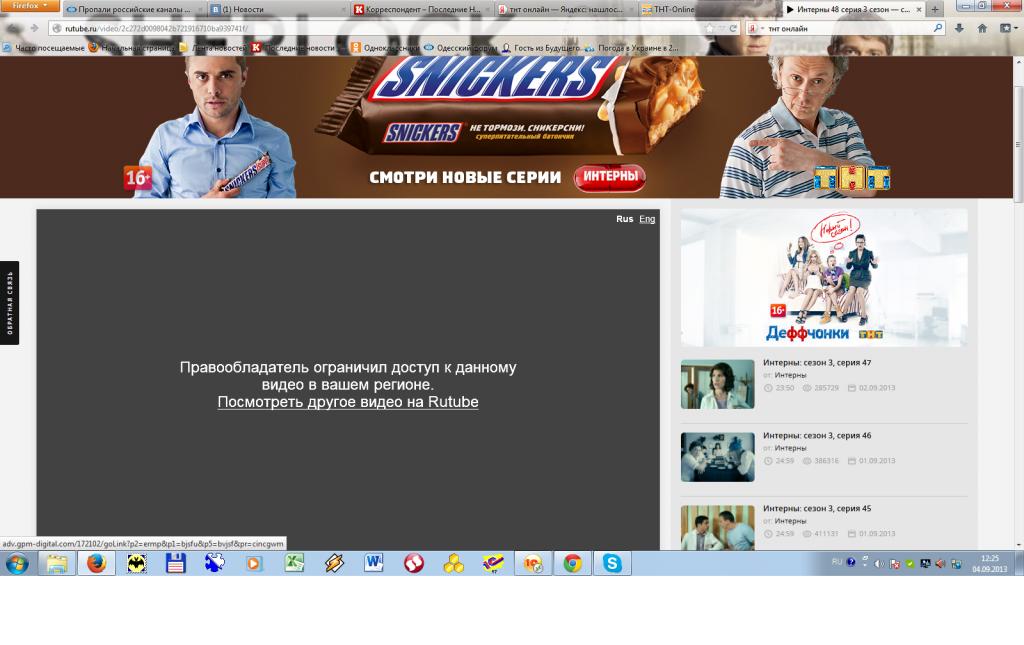The width and height of the screenshot is (1024, 645).
Task: Click the TNT logo on banner
Action: [x=852, y=177]
